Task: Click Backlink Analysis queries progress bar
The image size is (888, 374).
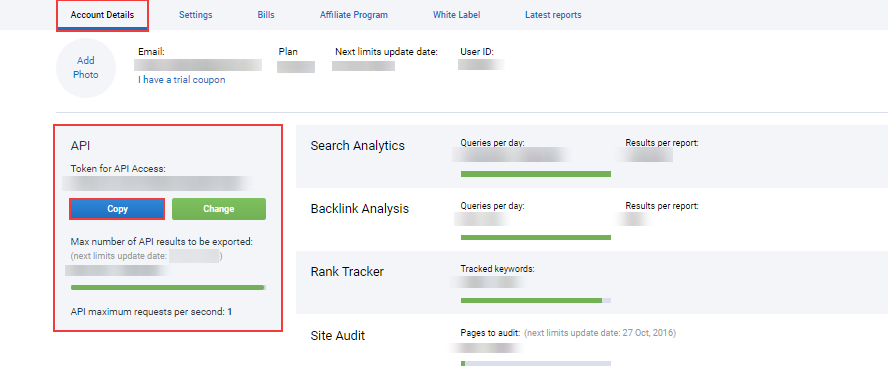Action: (x=536, y=237)
